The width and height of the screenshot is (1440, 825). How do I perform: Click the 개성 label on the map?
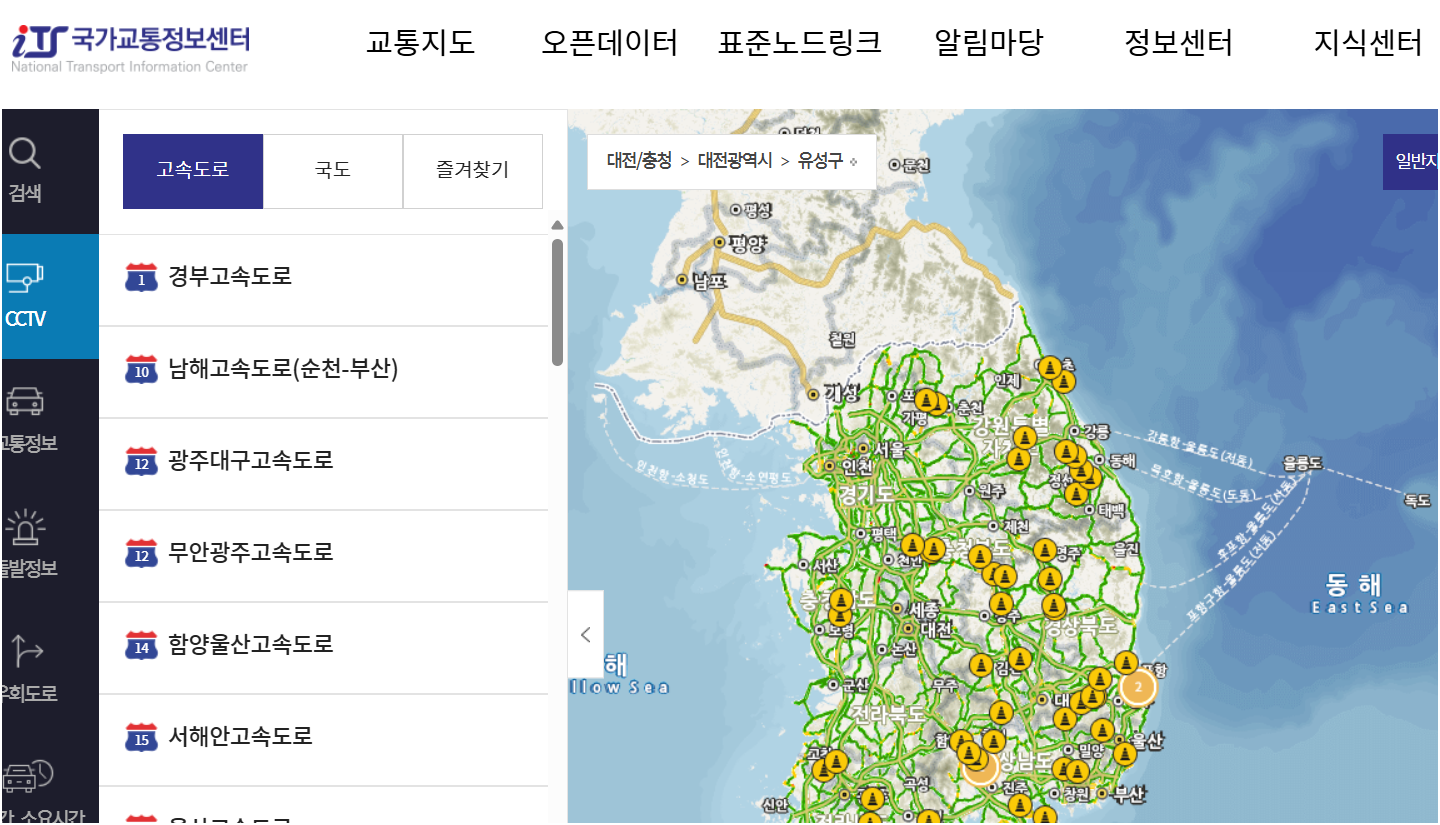pyautogui.click(x=841, y=394)
